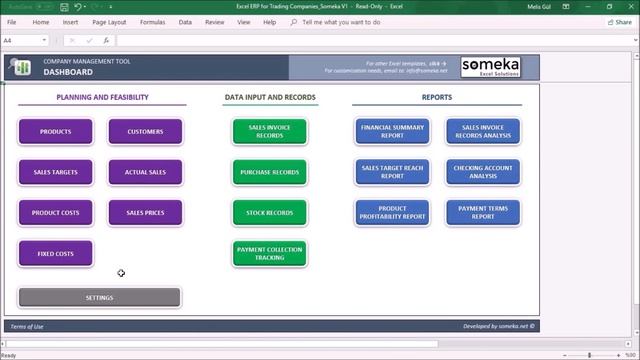
Task: Click the Share button
Action: tap(620, 22)
